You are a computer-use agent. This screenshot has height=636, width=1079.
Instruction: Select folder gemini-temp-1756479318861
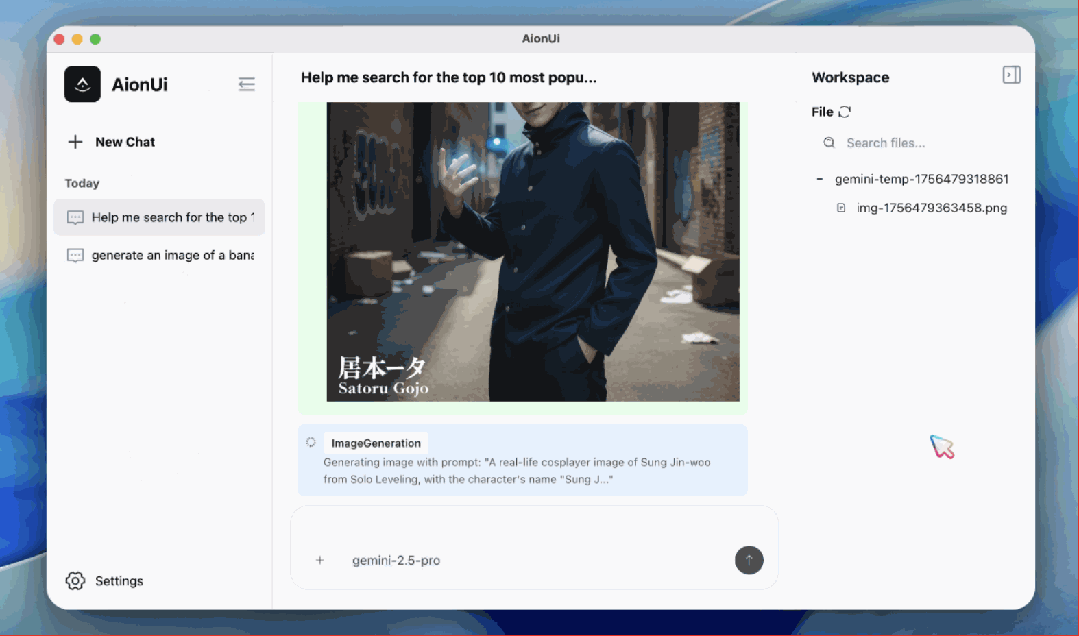pyautogui.click(x=921, y=179)
